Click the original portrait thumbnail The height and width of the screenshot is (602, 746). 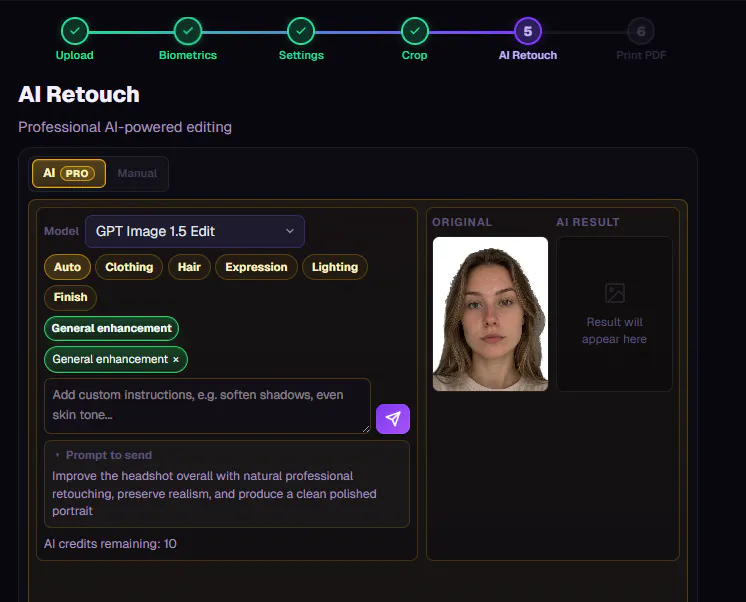click(x=490, y=314)
